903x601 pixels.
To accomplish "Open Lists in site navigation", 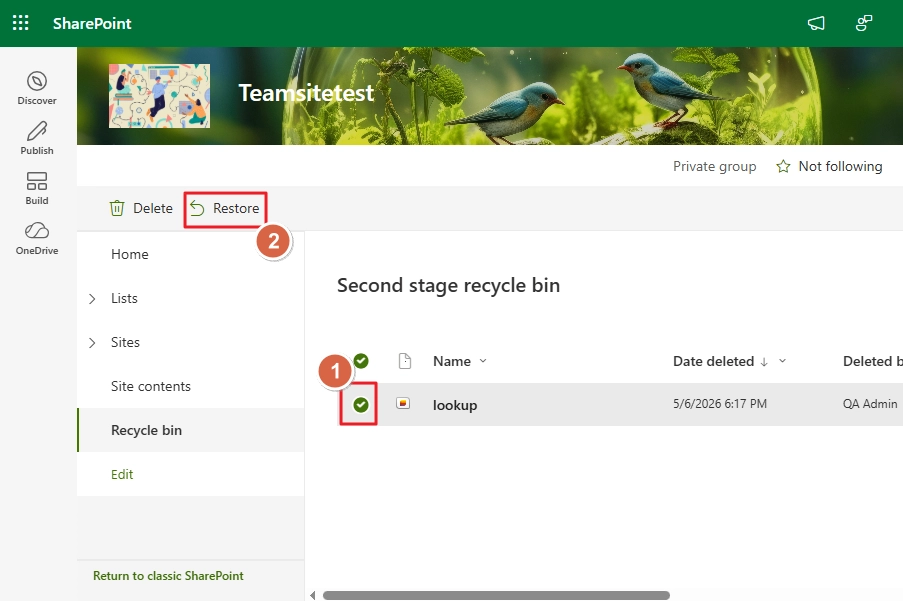I will click(x=124, y=298).
